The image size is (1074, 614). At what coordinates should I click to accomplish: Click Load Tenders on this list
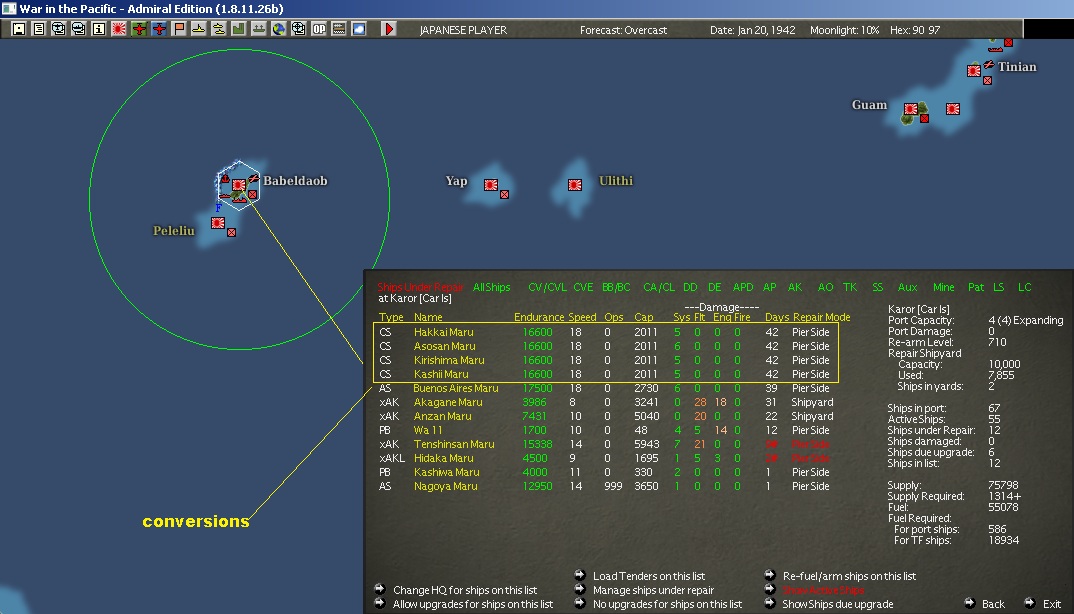[649, 576]
